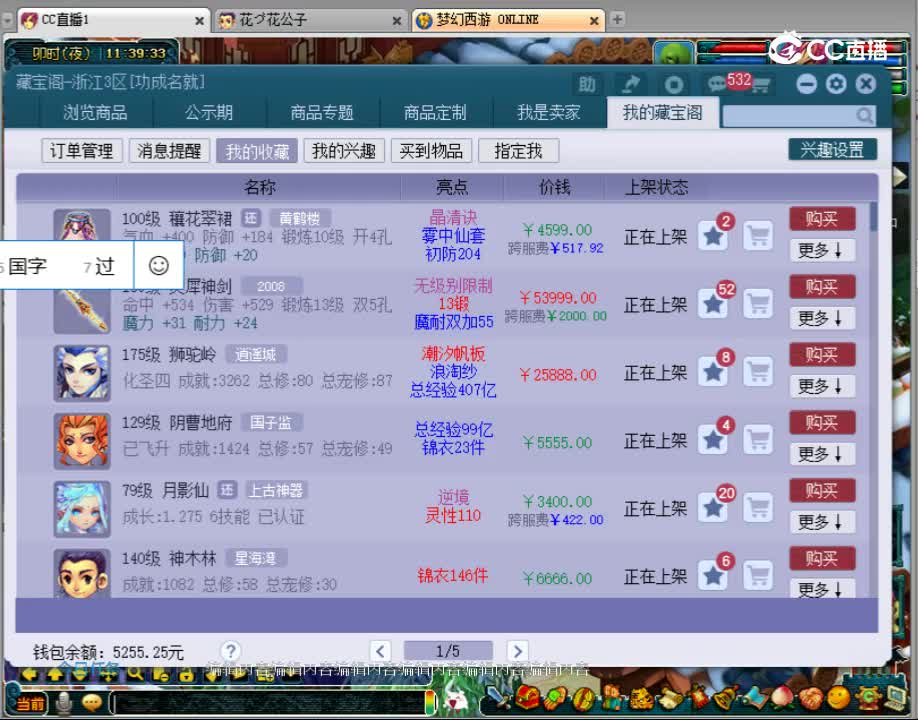This screenshot has width=918, height=720.
Task: Open 月影仙 pet portrait thumbnail
Action: pos(82,509)
